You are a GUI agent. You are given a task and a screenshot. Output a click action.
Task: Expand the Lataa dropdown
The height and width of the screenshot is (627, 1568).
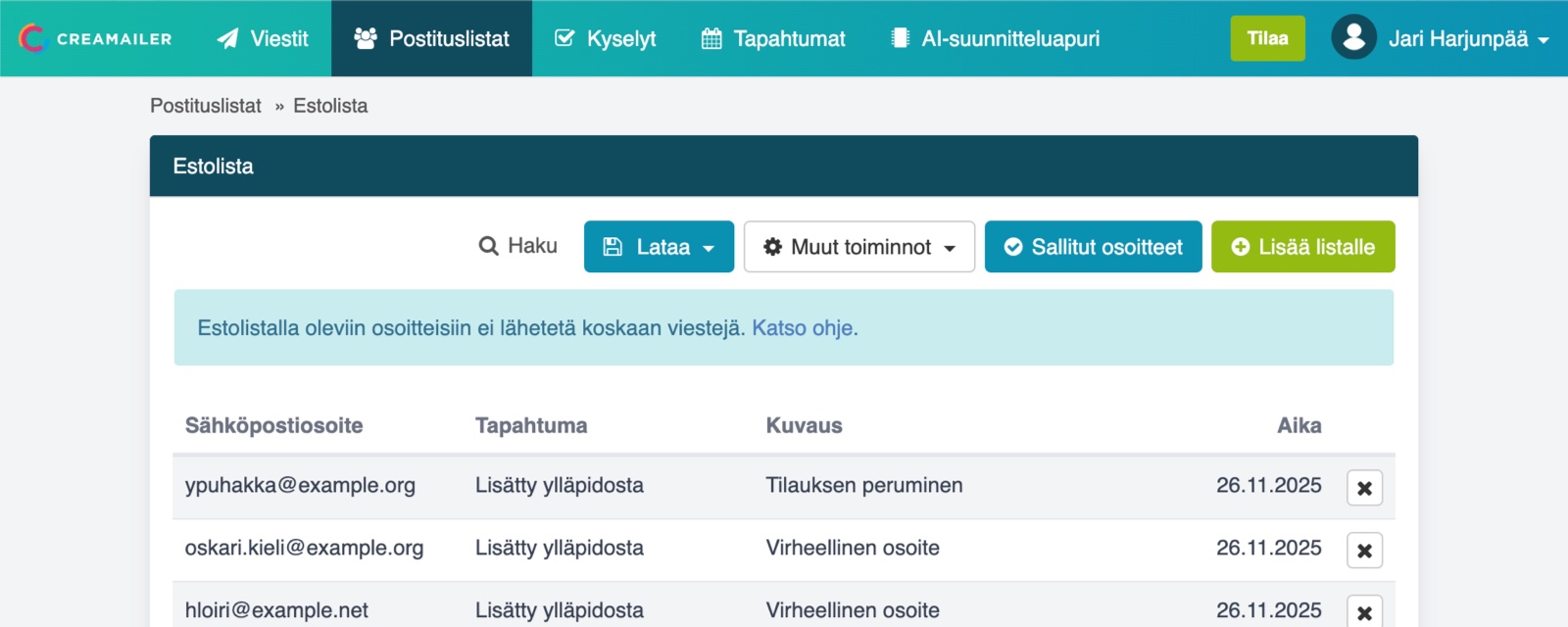[x=659, y=247]
